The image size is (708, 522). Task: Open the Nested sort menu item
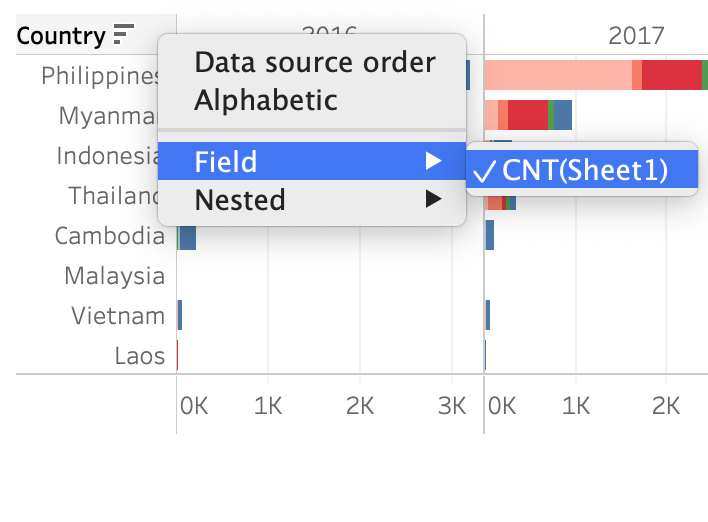pyautogui.click(x=240, y=199)
